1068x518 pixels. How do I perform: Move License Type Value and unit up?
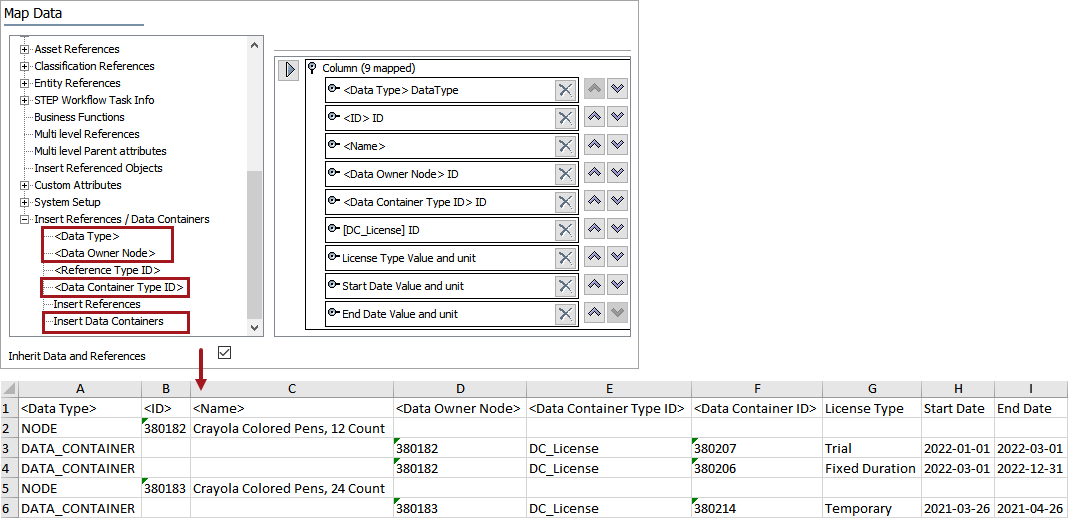tap(594, 257)
